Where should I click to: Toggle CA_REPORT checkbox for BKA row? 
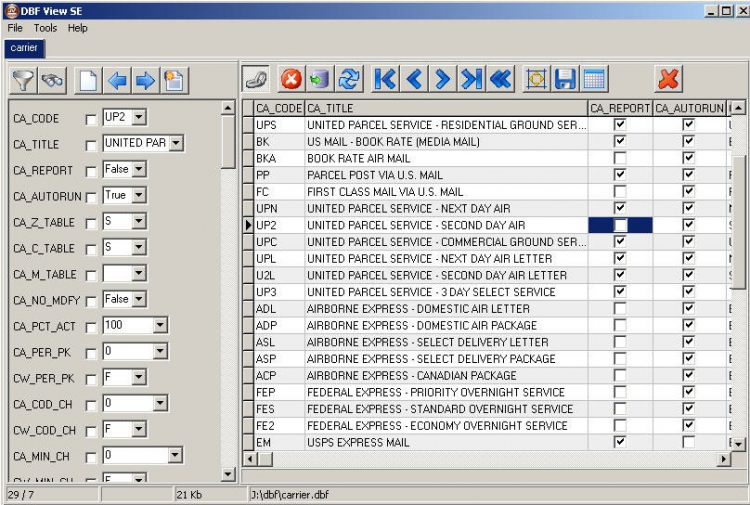coord(620,158)
